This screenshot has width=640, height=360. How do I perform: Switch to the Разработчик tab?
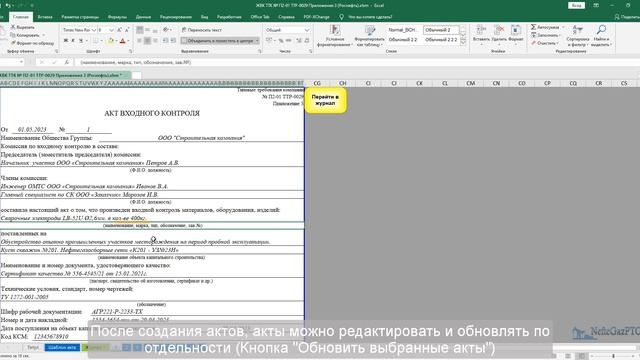tap(229, 17)
